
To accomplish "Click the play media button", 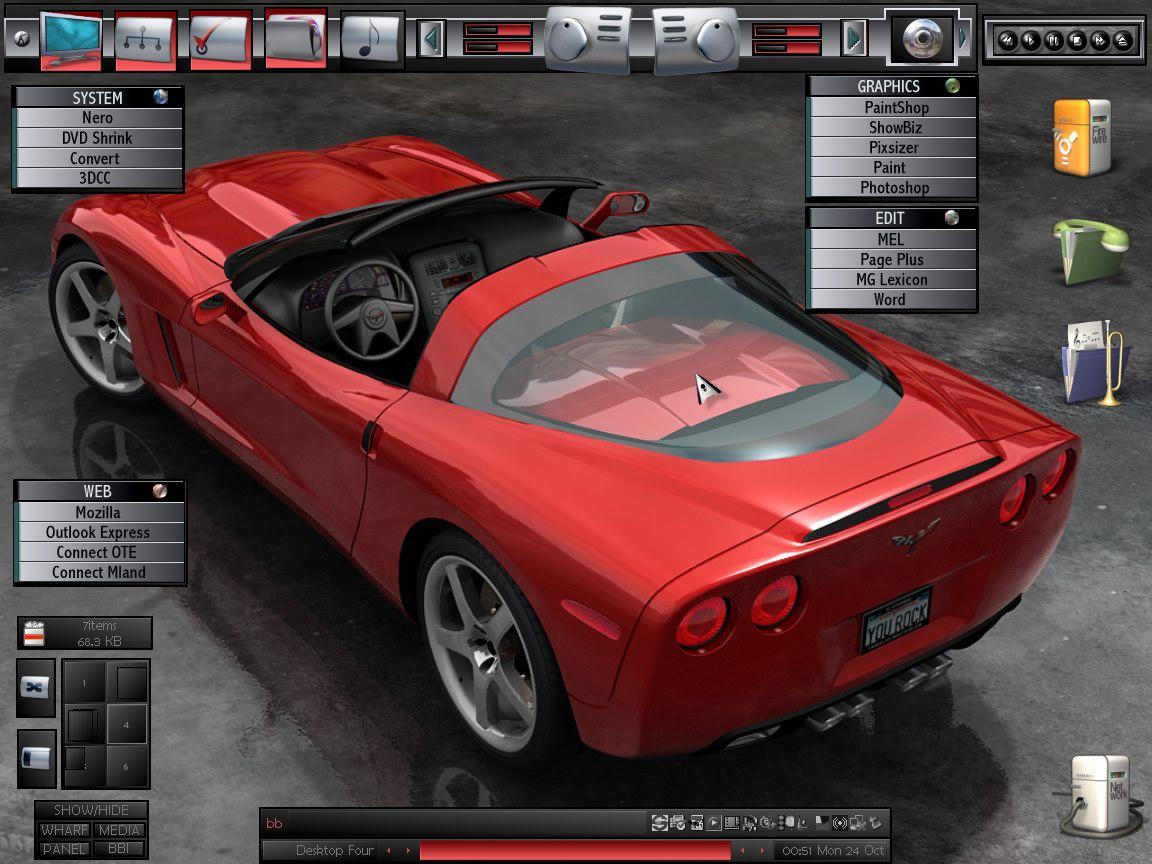I will 1030,40.
